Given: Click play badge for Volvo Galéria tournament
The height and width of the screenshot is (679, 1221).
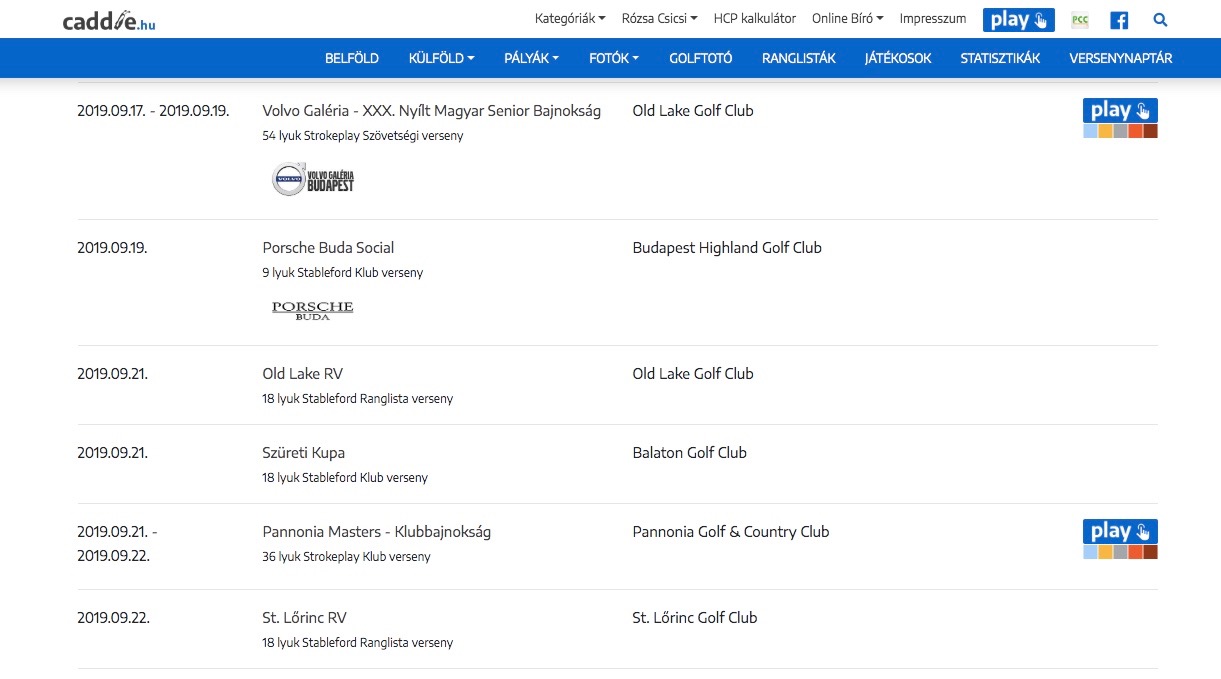Looking at the screenshot, I should pyautogui.click(x=1120, y=118).
